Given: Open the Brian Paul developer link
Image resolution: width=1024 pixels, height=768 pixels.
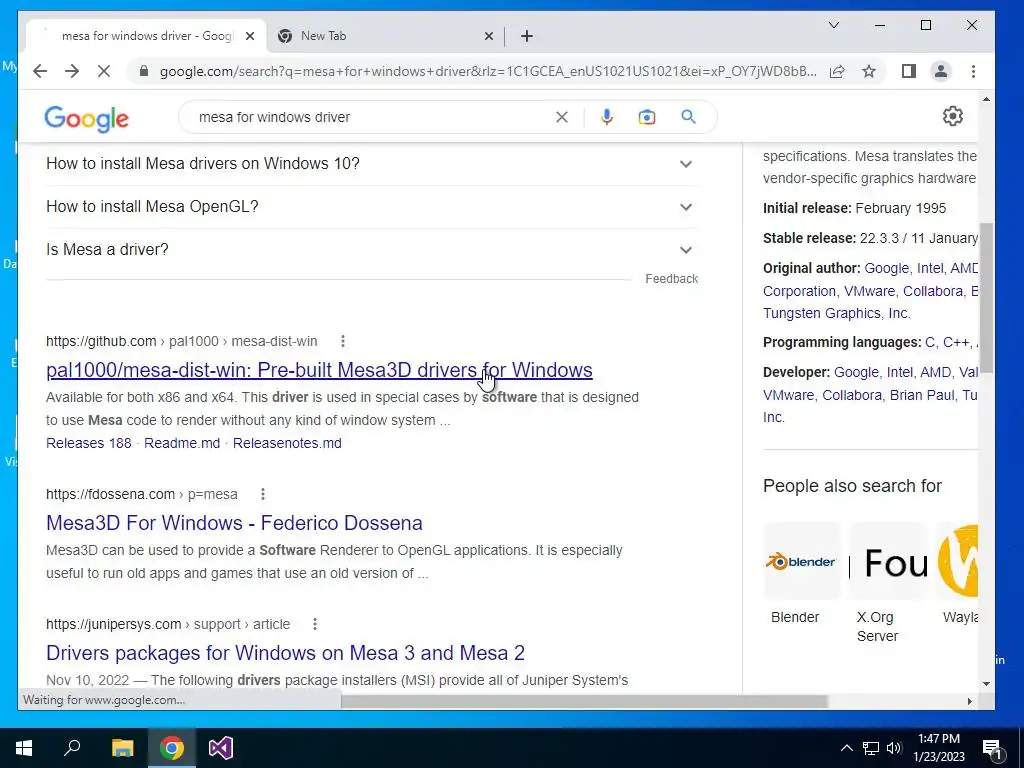Looking at the screenshot, I should [x=922, y=395].
